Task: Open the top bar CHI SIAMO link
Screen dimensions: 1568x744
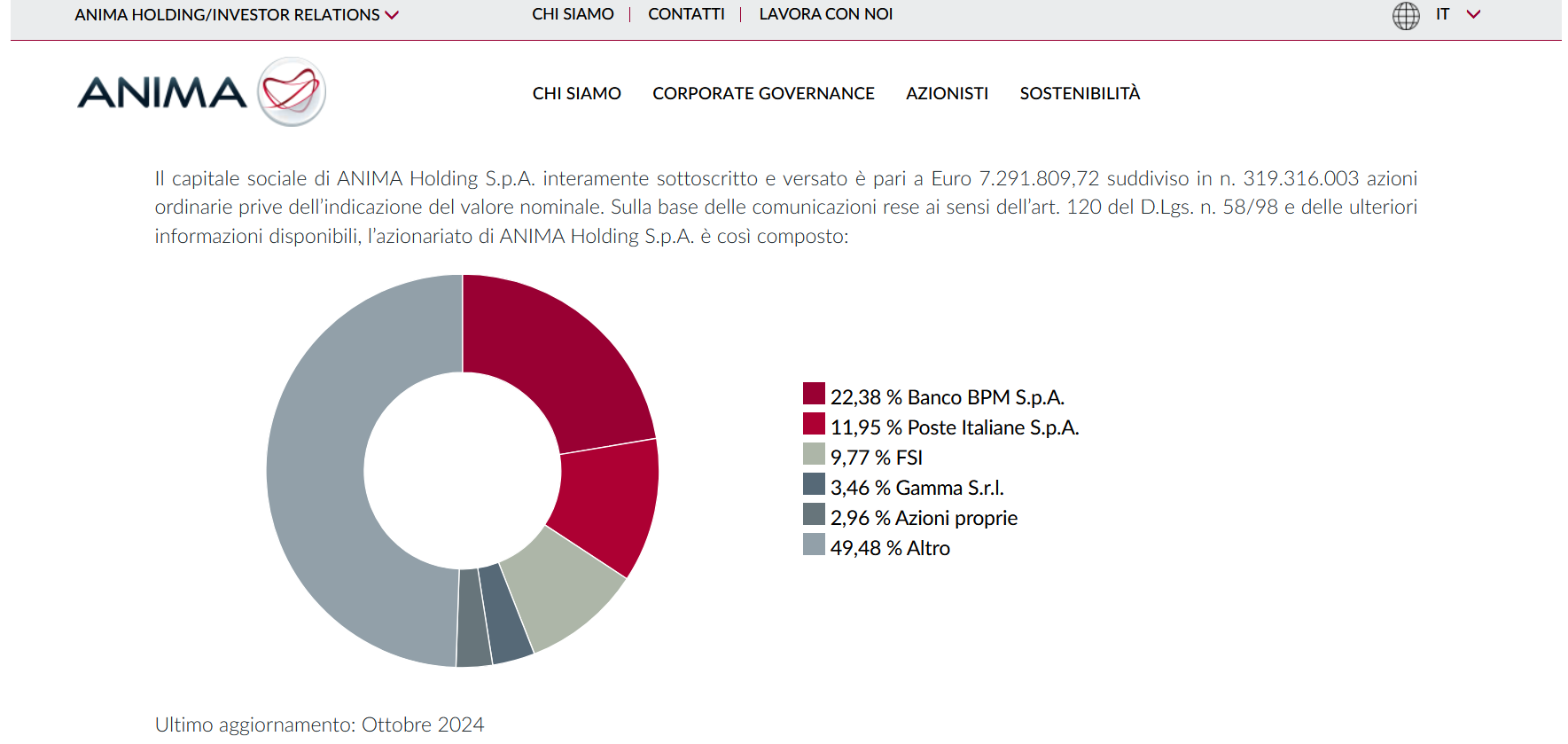Action: pos(573,14)
